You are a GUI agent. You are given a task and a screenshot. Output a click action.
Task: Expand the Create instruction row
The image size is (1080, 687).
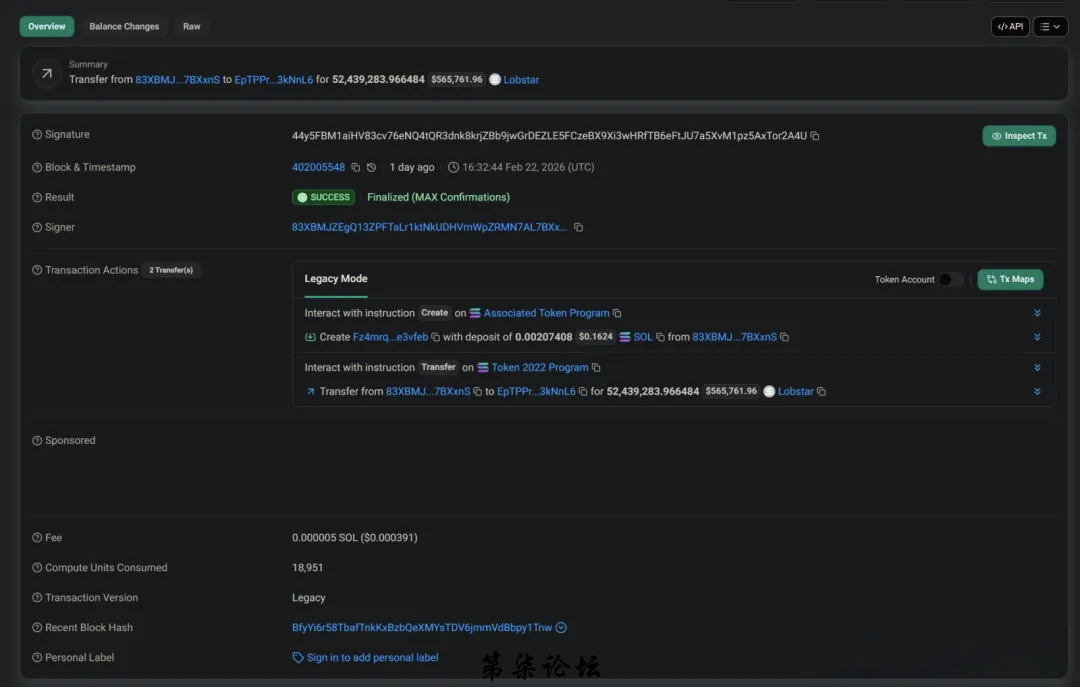pos(1037,313)
